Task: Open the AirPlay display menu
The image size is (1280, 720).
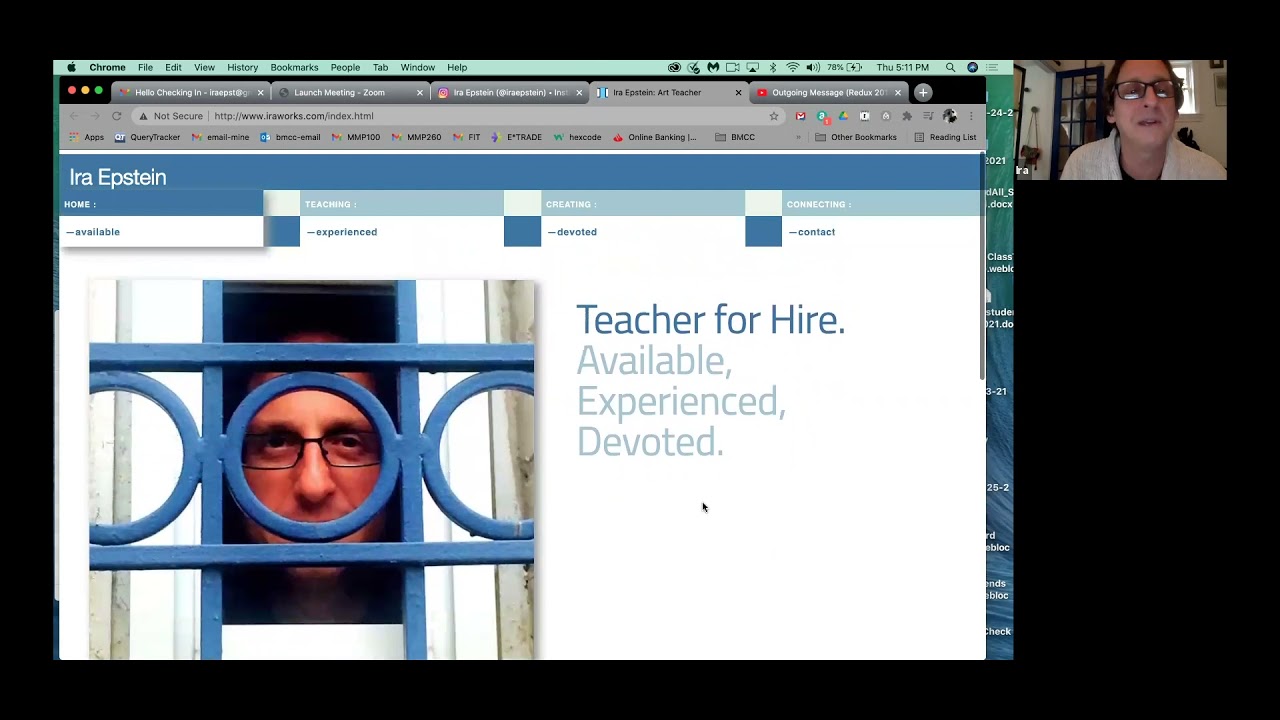Action: coord(753,68)
